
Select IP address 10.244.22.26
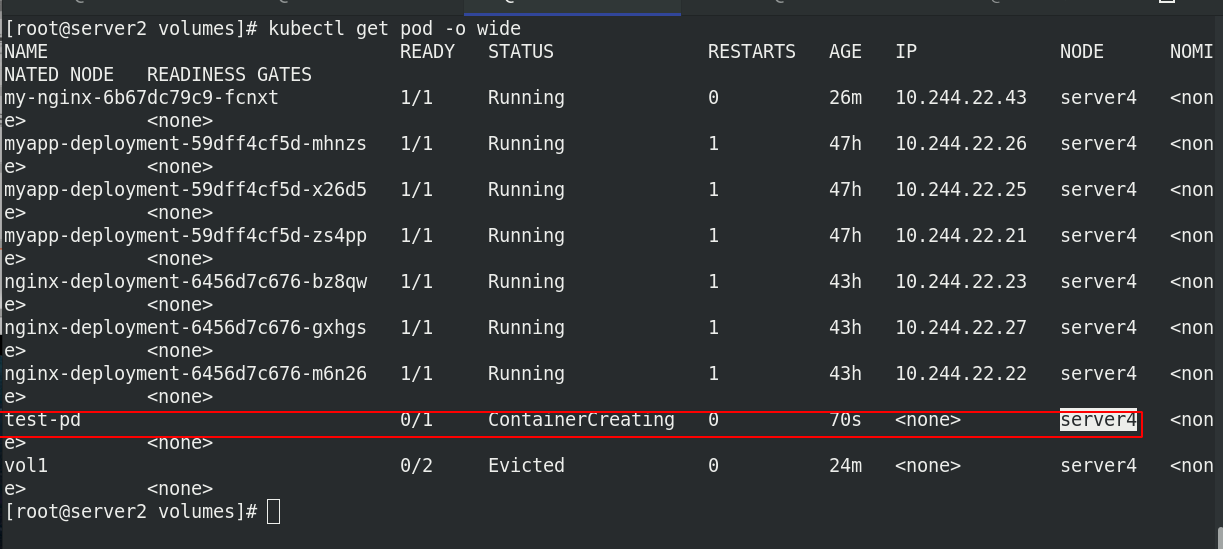961,144
